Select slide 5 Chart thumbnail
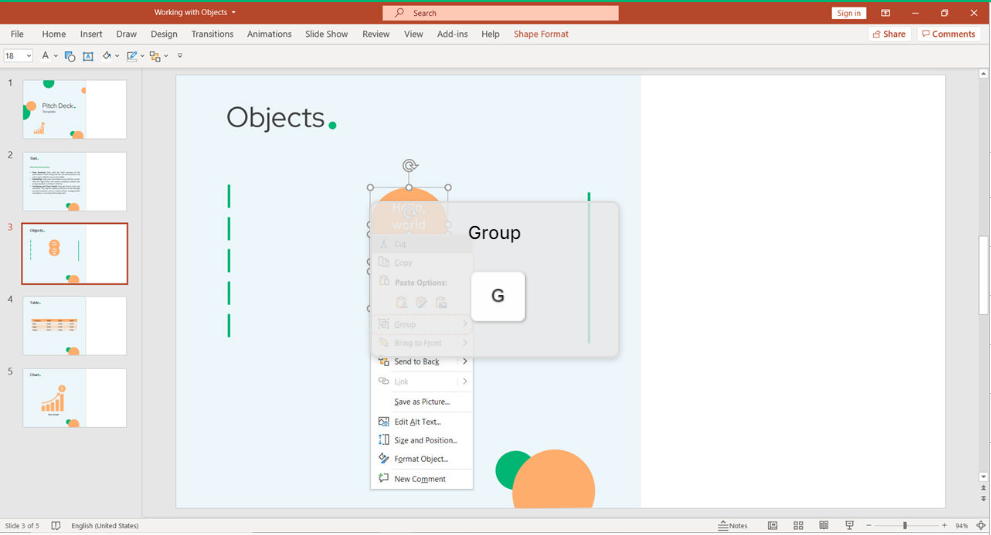The image size is (991, 535). point(75,398)
